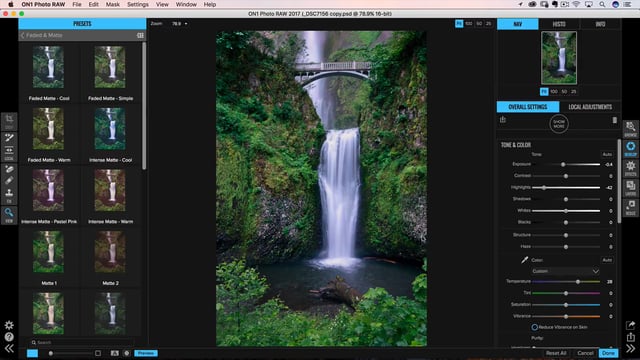The width and height of the screenshot is (640, 360).
Task: Click the copy settings icon under Overall Settings
Action: (x=503, y=120)
